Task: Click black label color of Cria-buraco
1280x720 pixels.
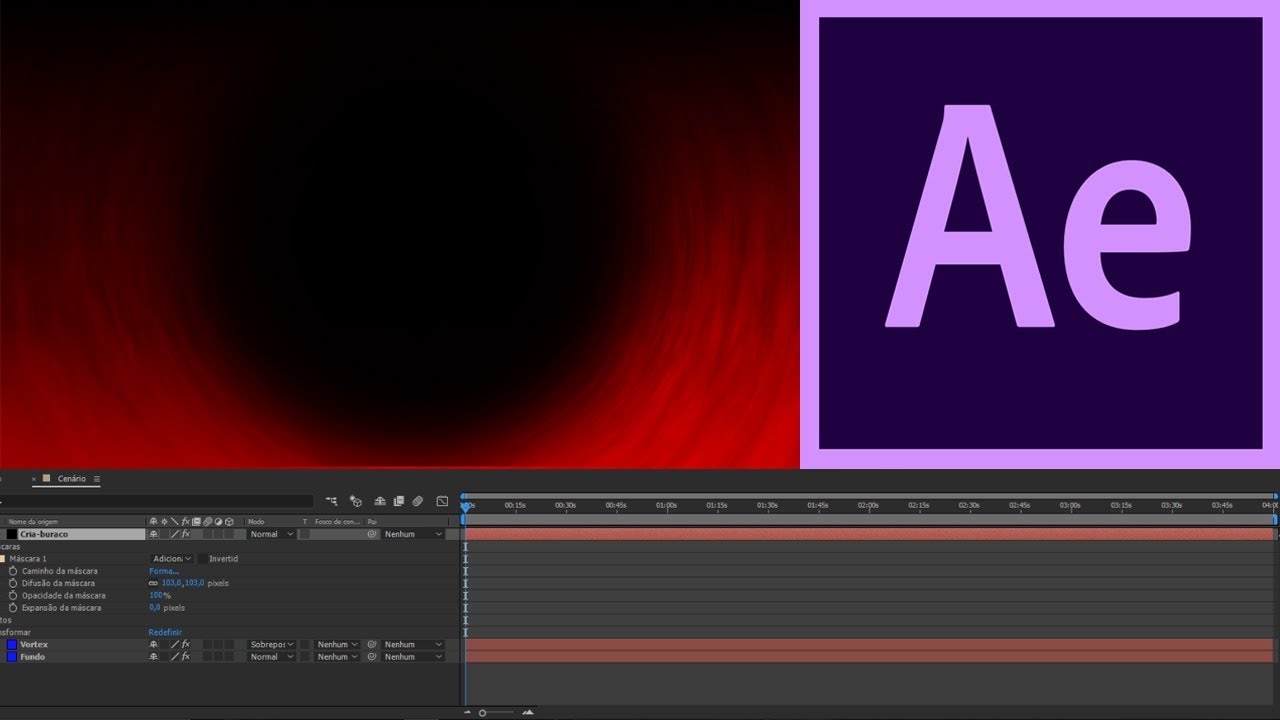Action: point(12,534)
